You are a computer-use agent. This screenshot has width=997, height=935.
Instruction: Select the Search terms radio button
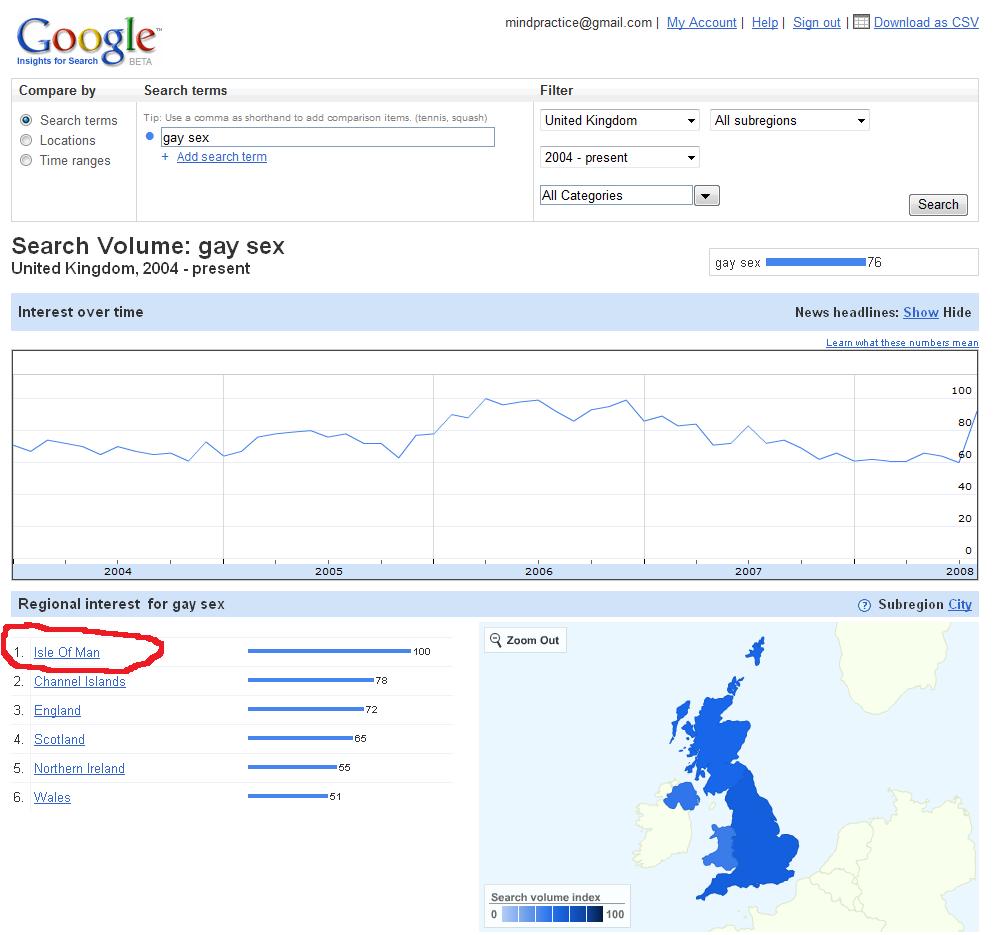click(26, 120)
